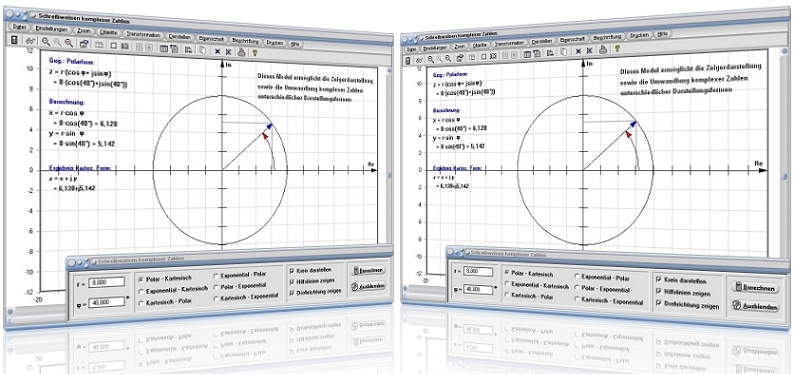Click the second blue X icon in left window toolbar
The width and height of the screenshot is (794, 374).
(228, 52)
